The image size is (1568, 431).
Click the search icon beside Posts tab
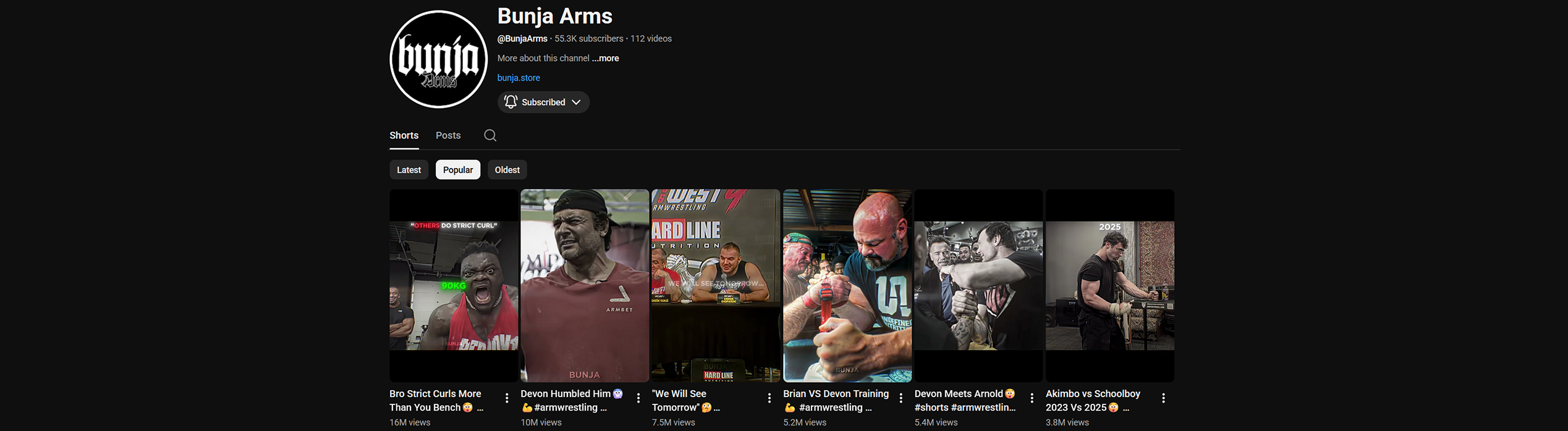pyautogui.click(x=489, y=135)
